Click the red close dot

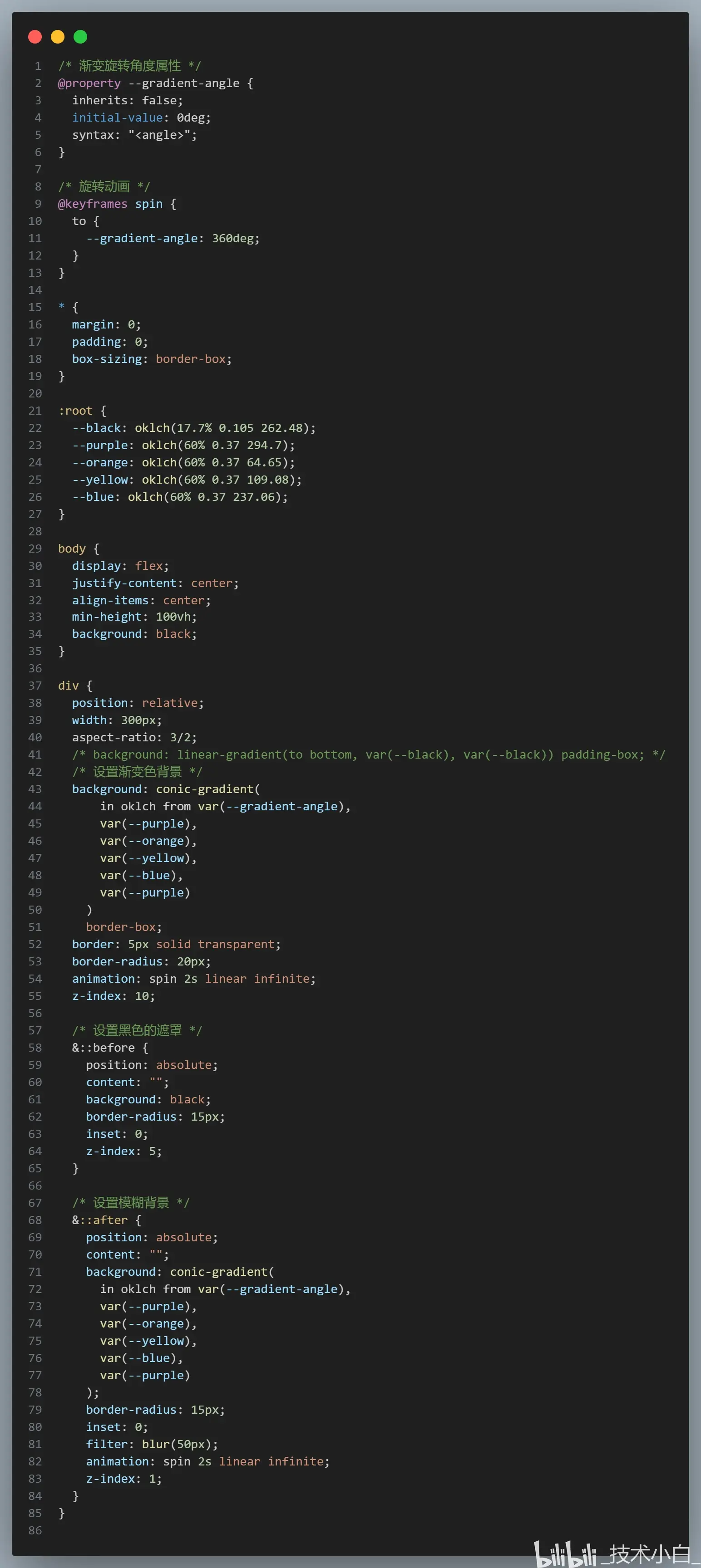(35, 37)
